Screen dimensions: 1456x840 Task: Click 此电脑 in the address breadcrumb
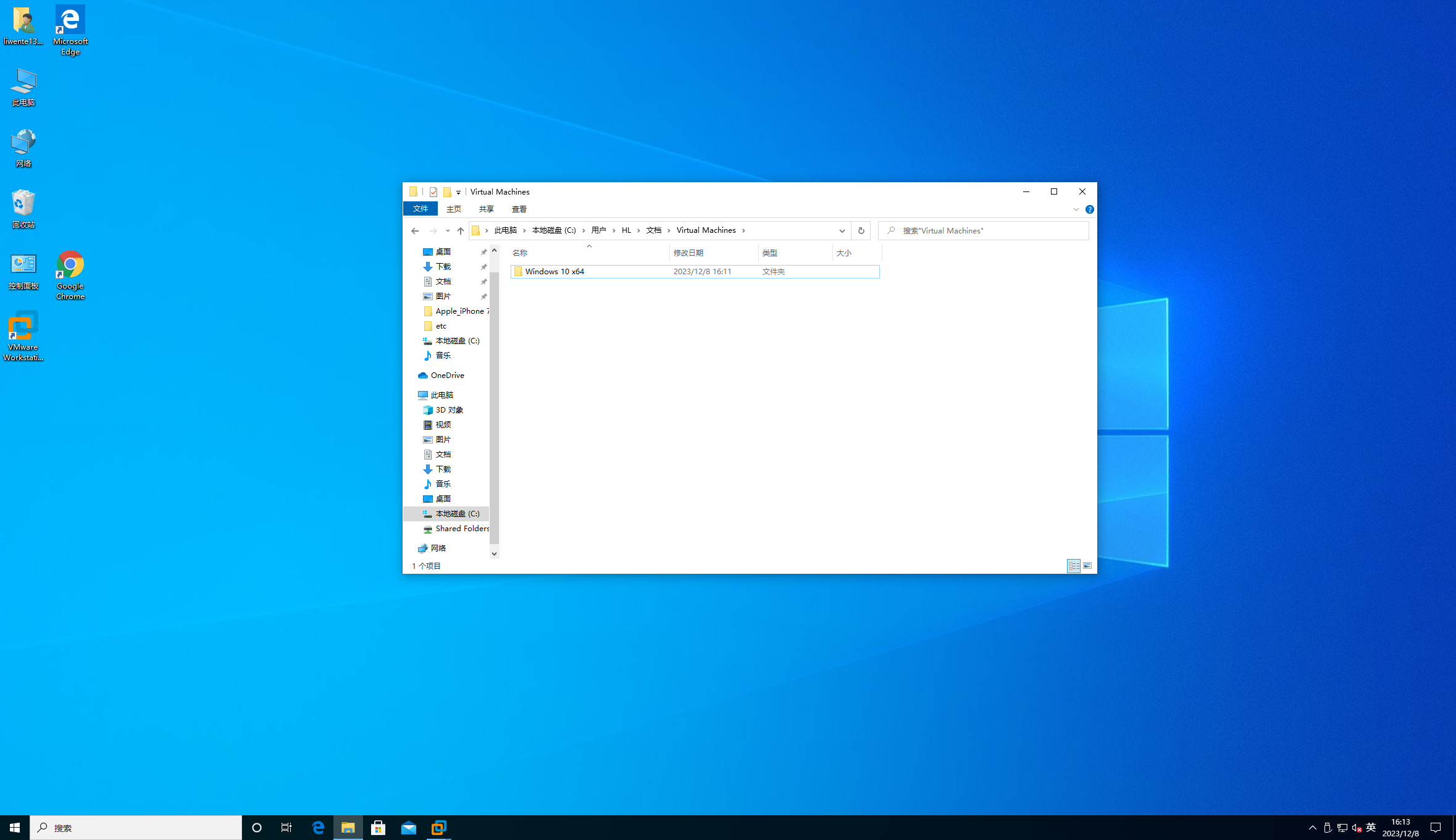pos(506,230)
